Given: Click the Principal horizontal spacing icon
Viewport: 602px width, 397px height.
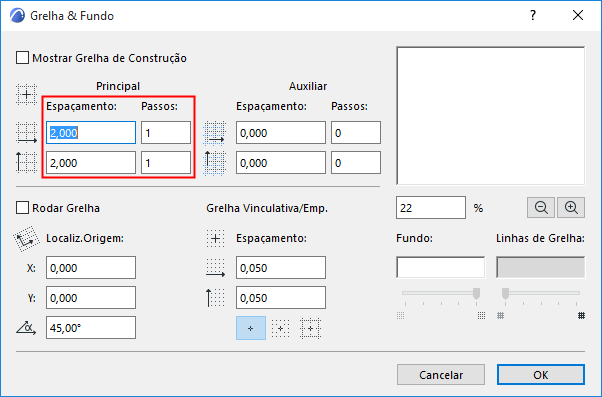Looking at the screenshot, I should 26,133.
